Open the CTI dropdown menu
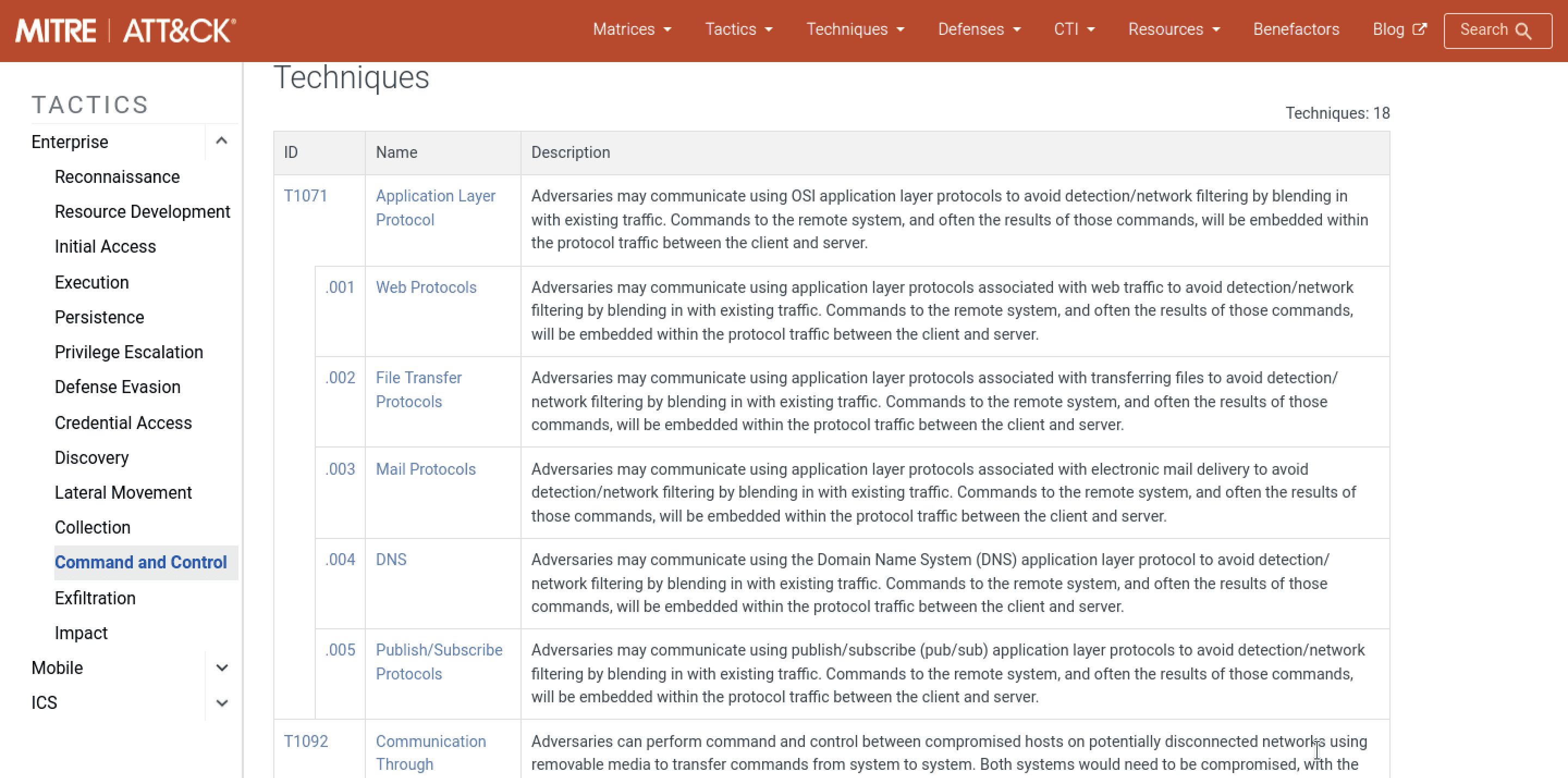 pos(1074,29)
